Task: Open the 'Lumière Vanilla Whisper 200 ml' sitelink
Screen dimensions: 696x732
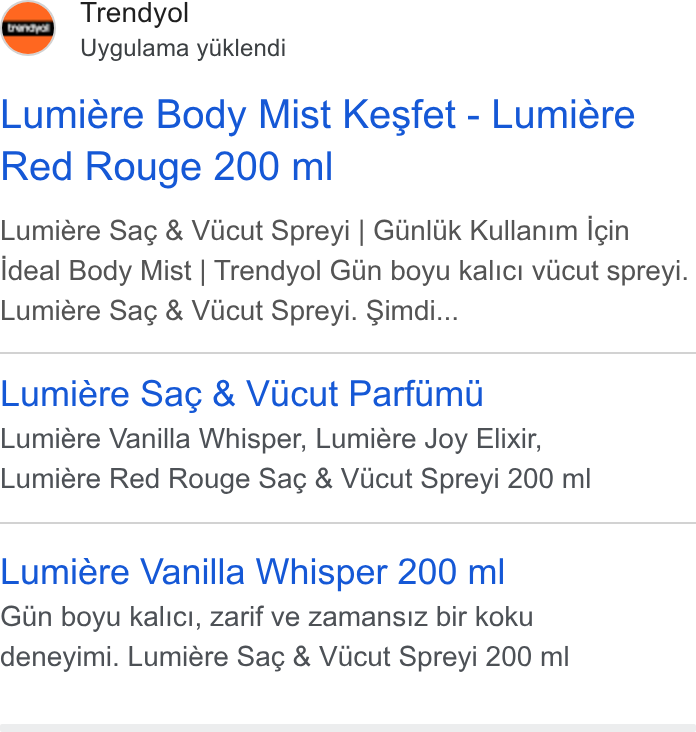Action: coord(253,572)
